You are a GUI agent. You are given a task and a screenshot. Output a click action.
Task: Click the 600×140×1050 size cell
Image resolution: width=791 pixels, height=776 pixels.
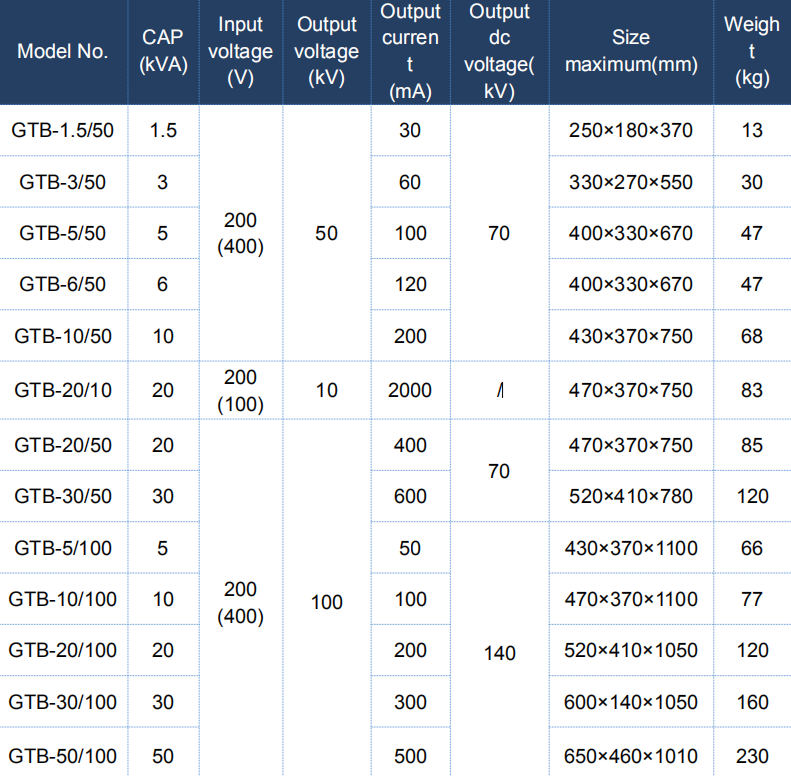coord(631,702)
